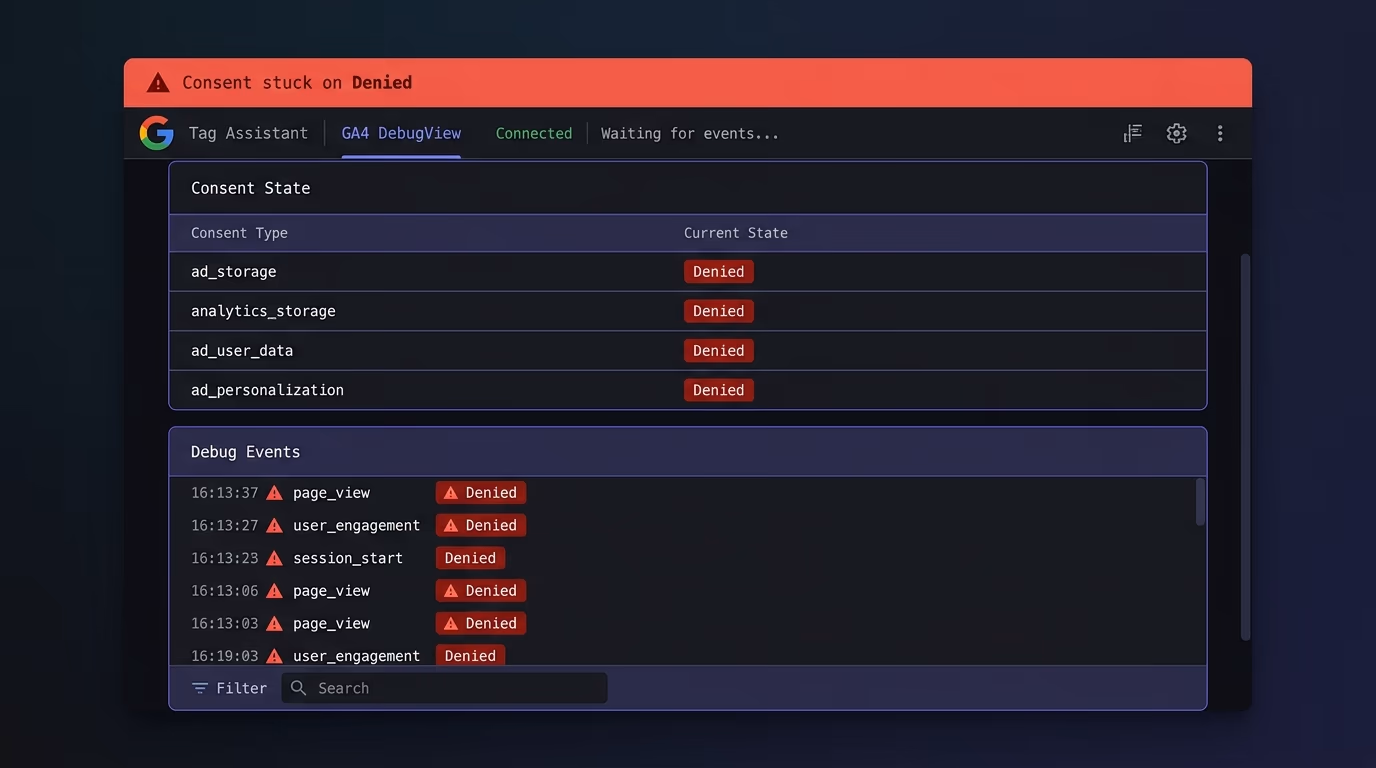Viewport: 1376px width, 768px height.
Task: Click the Current State column header
Action: click(x=735, y=233)
